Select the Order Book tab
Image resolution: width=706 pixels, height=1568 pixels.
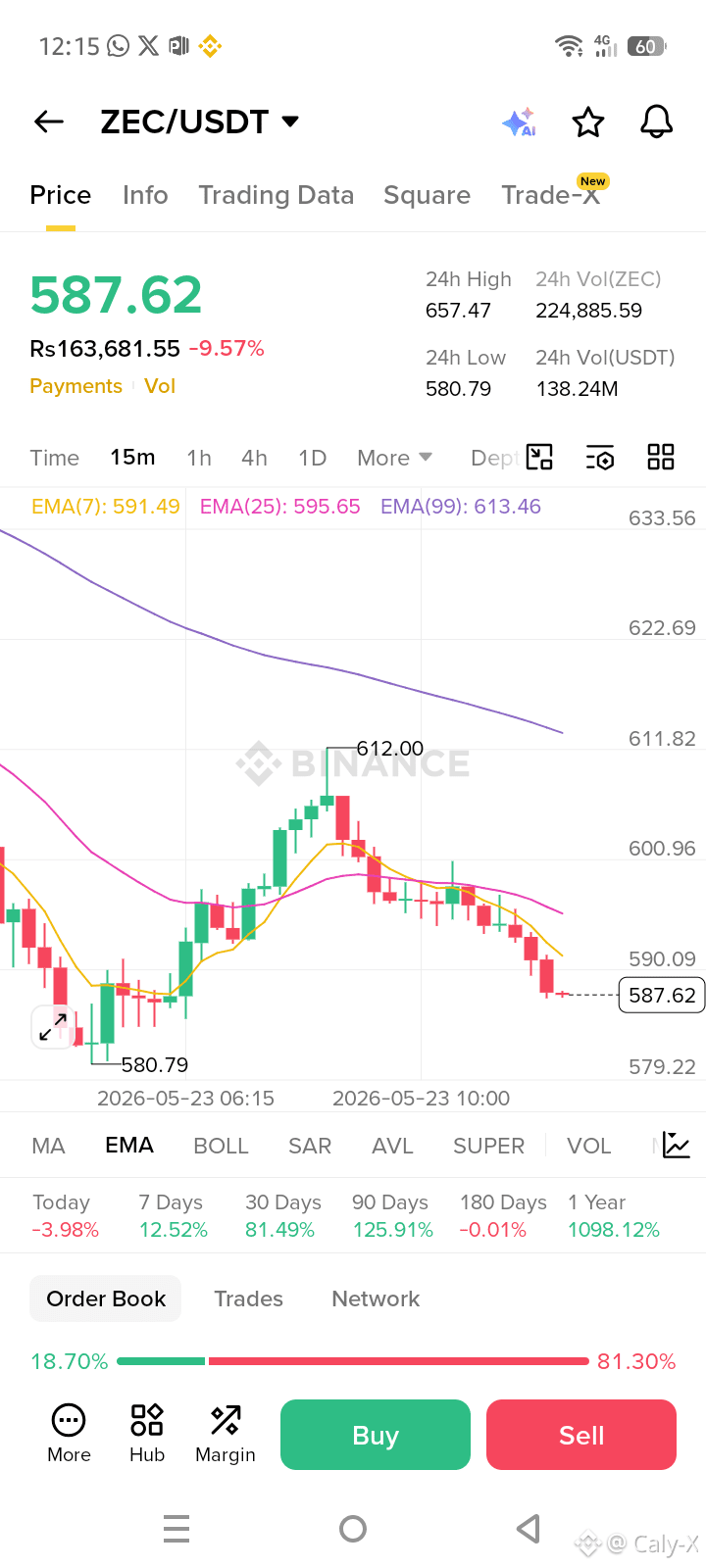(106, 1298)
